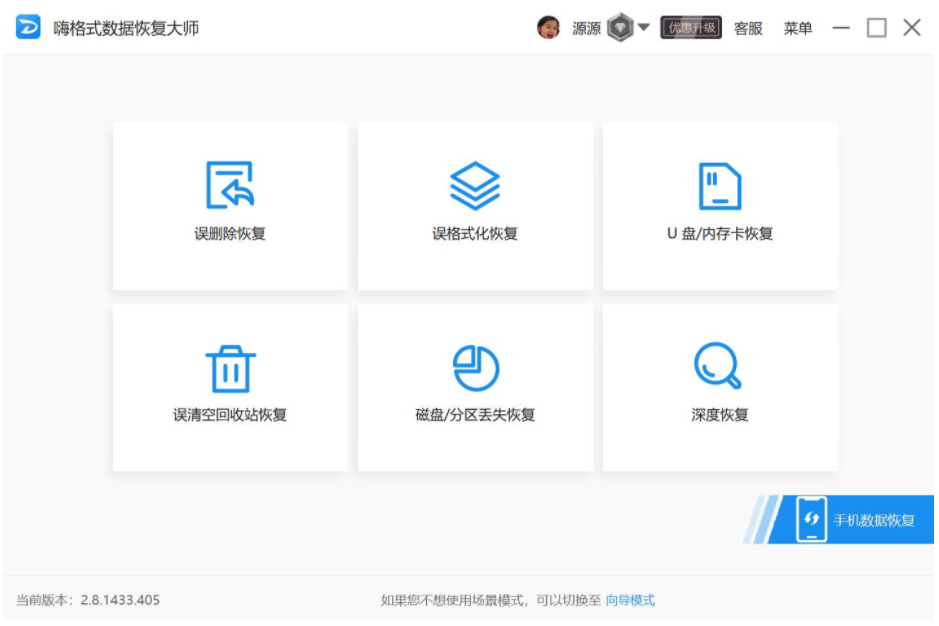Maximize the application window
This screenshot has height=626, width=939.
[x=876, y=28]
